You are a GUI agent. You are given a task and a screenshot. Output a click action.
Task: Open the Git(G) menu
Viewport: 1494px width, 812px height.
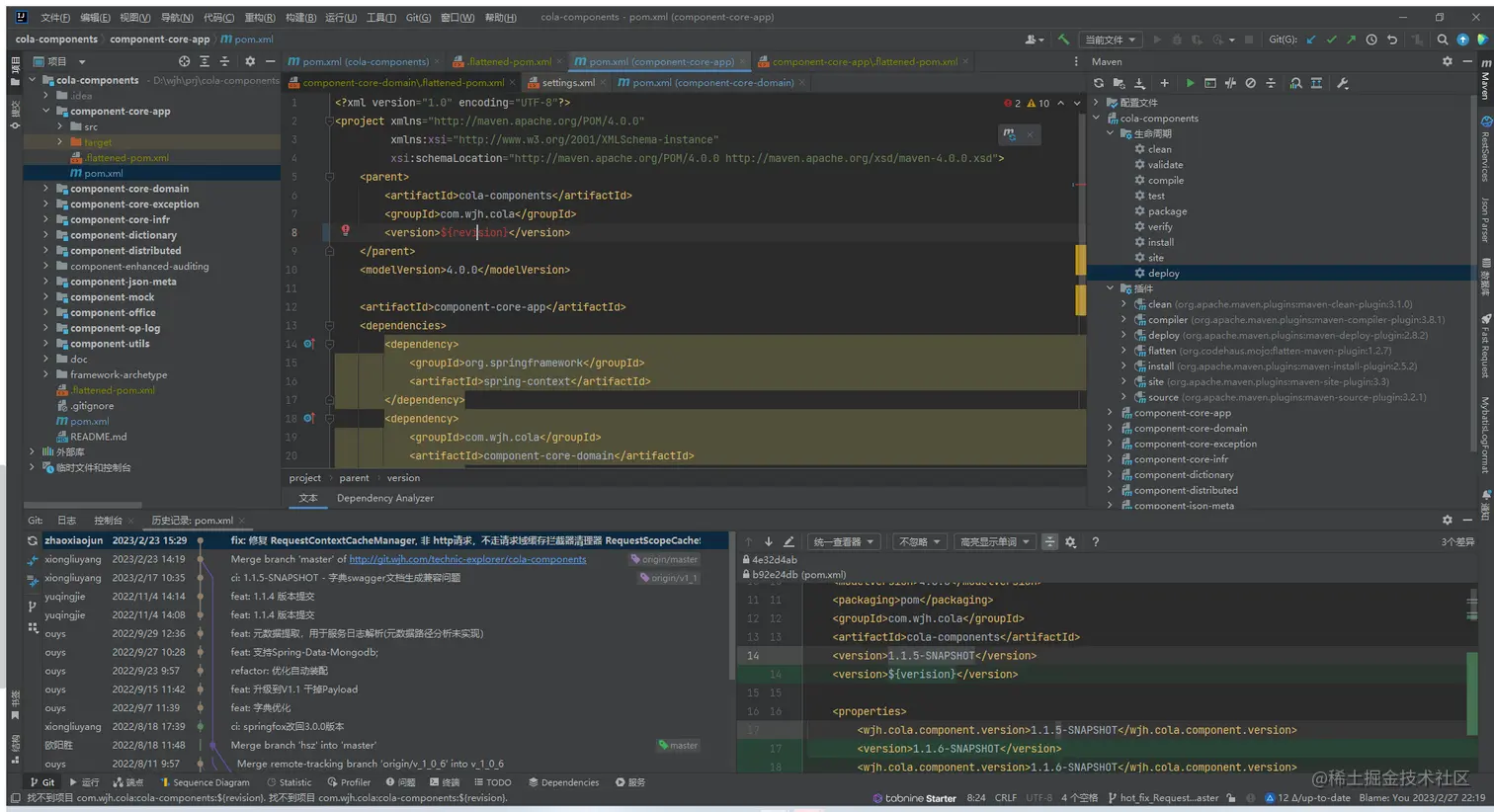(x=418, y=17)
